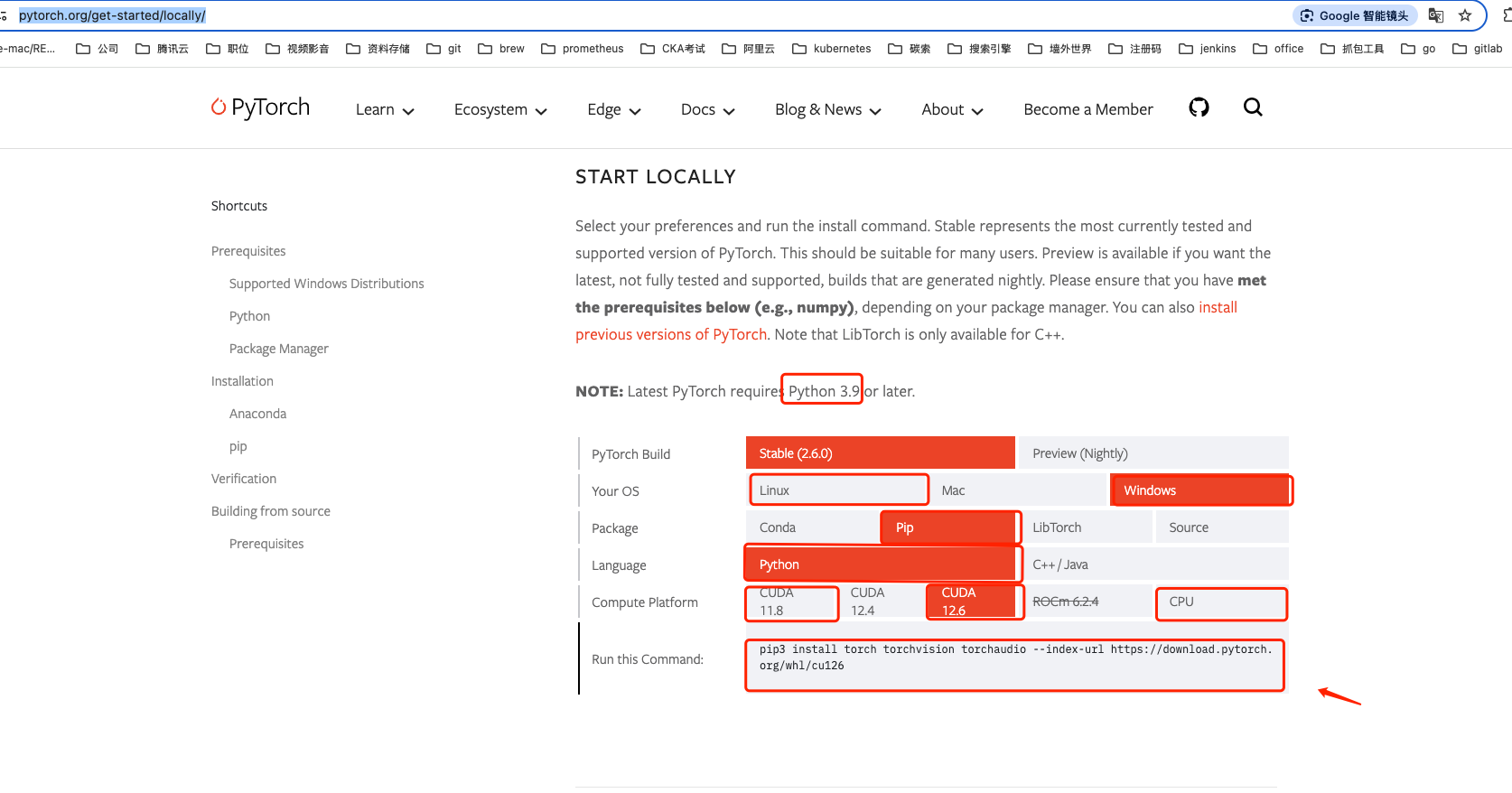Jump to Supported Windows Distributions shortcut
The image size is (1512, 793).
point(326,284)
